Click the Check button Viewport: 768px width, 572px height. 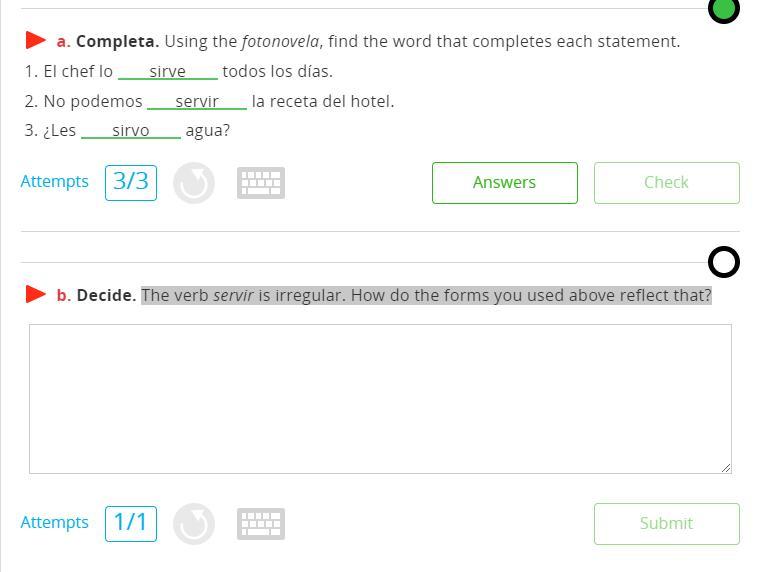click(x=667, y=183)
